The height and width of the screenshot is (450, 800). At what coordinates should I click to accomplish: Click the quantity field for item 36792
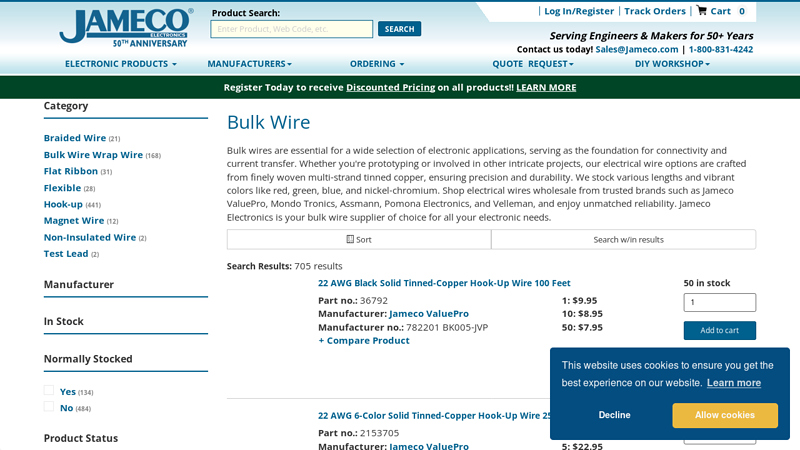click(719, 302)
